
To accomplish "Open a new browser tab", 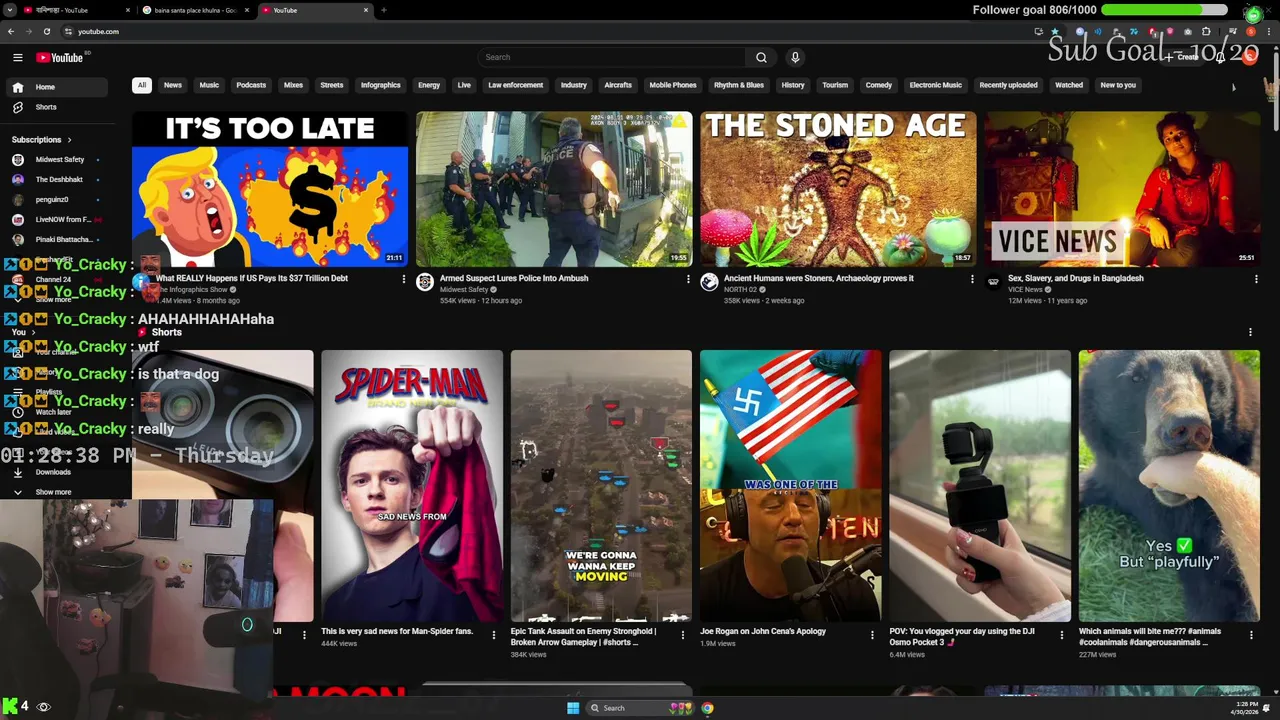I will tap(384, 10).
